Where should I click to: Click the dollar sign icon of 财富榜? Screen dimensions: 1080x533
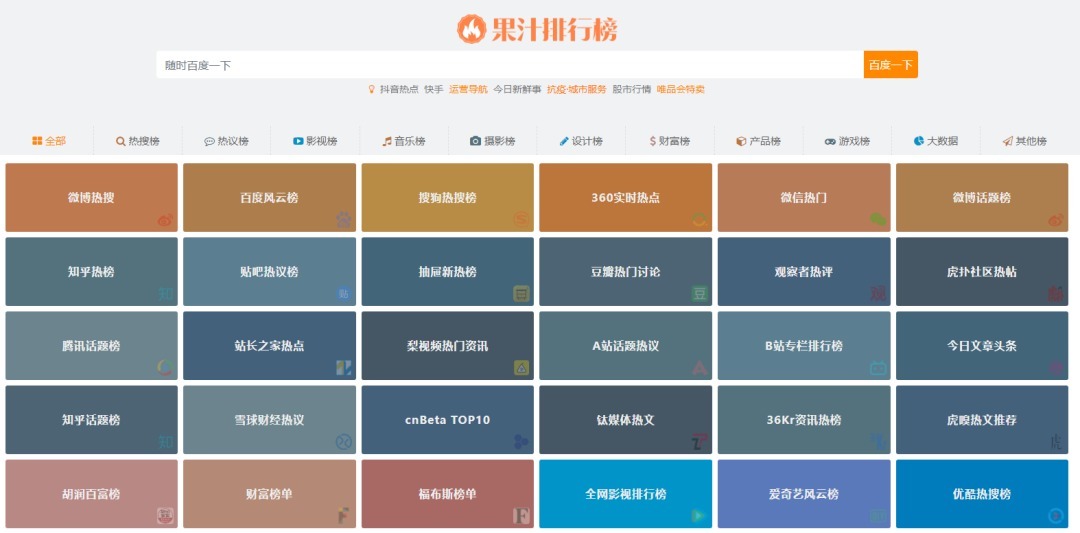pyautogui.click(x=652, y=141)
